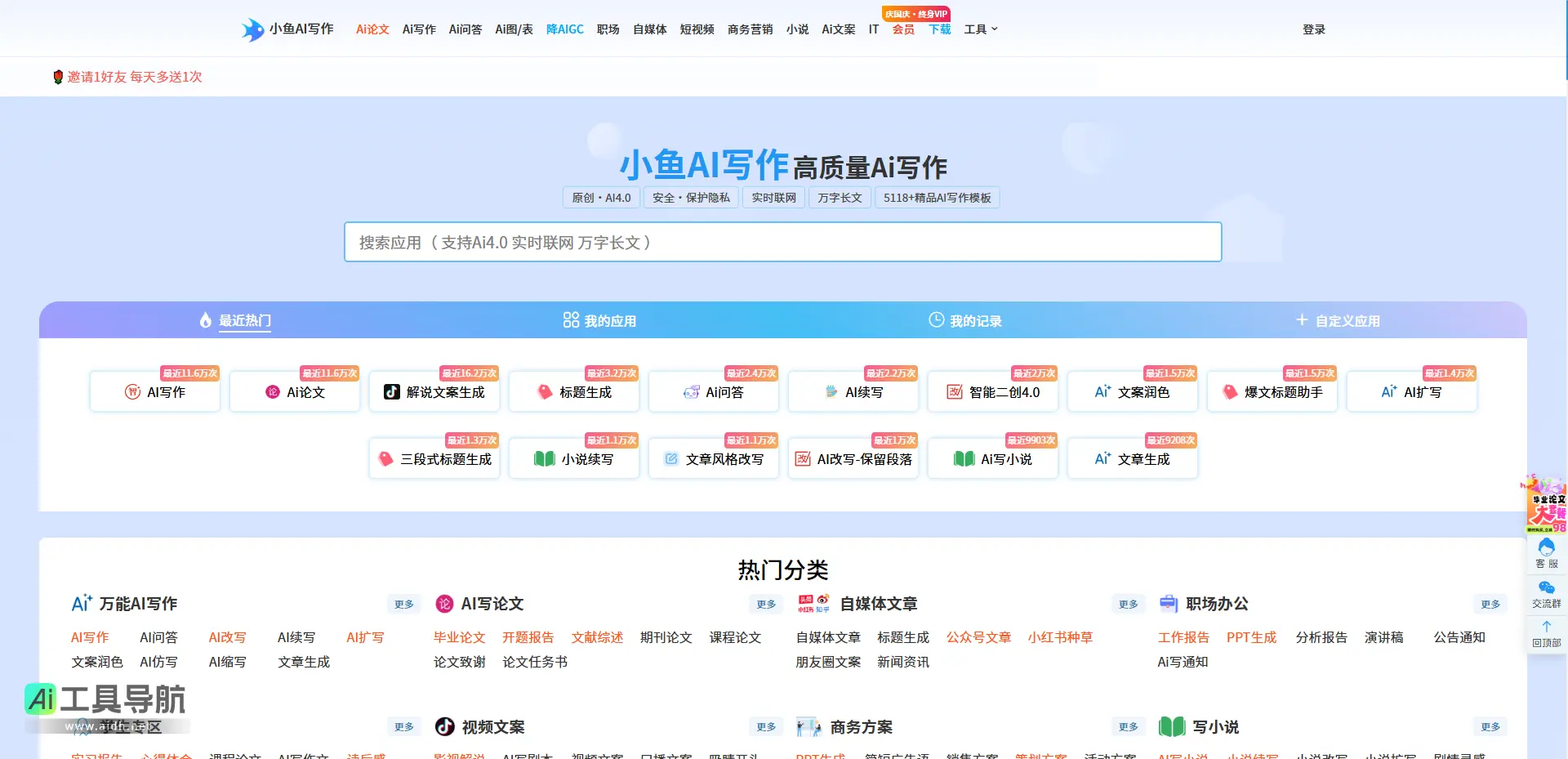The image size is (1568, 759).
Task: Expand 更多 for 万能AI写作 category
Action: click(404, 605)
